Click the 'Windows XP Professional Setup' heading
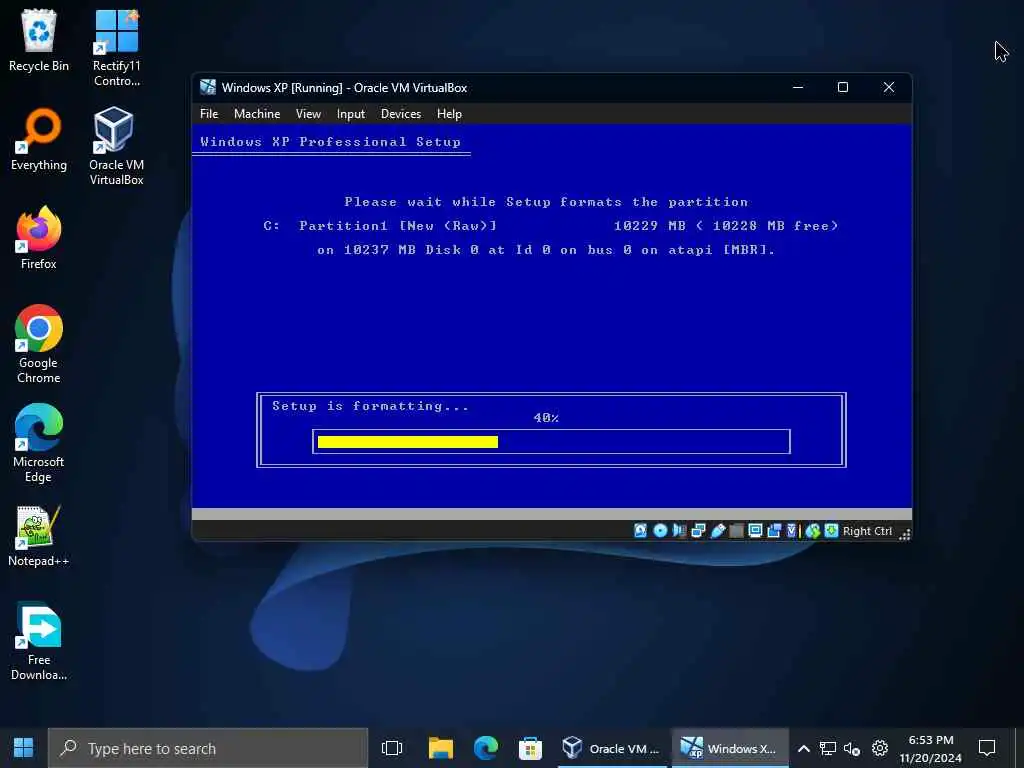The width and height of the screenshot is (1024, 768). tap(330, 142)
